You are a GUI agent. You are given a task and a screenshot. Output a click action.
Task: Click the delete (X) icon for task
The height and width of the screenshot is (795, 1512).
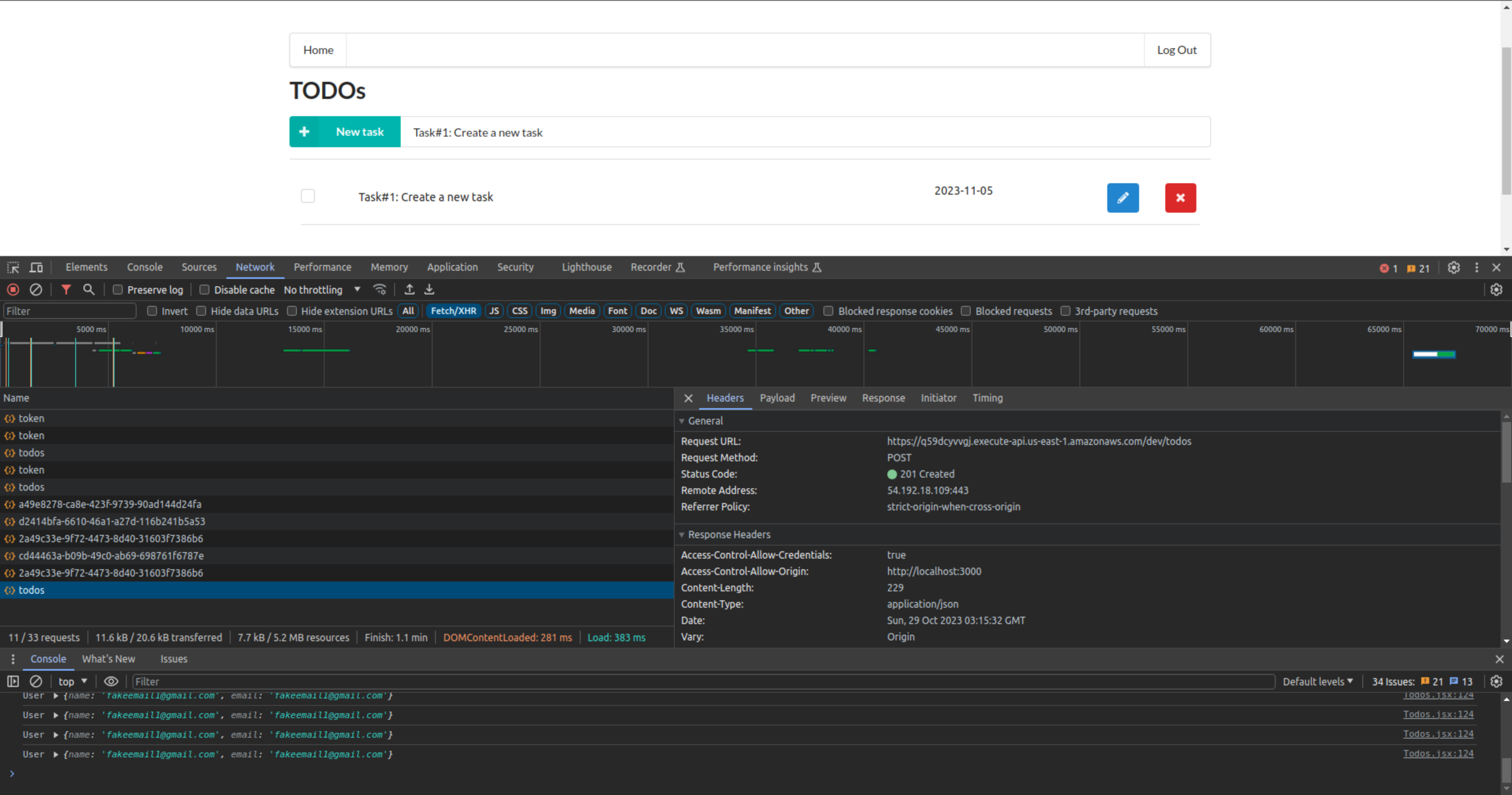click(1180, 197)
